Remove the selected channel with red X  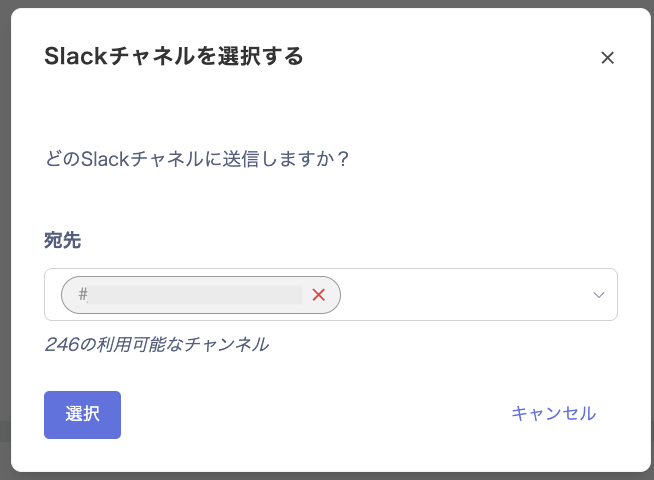(319, 295)
